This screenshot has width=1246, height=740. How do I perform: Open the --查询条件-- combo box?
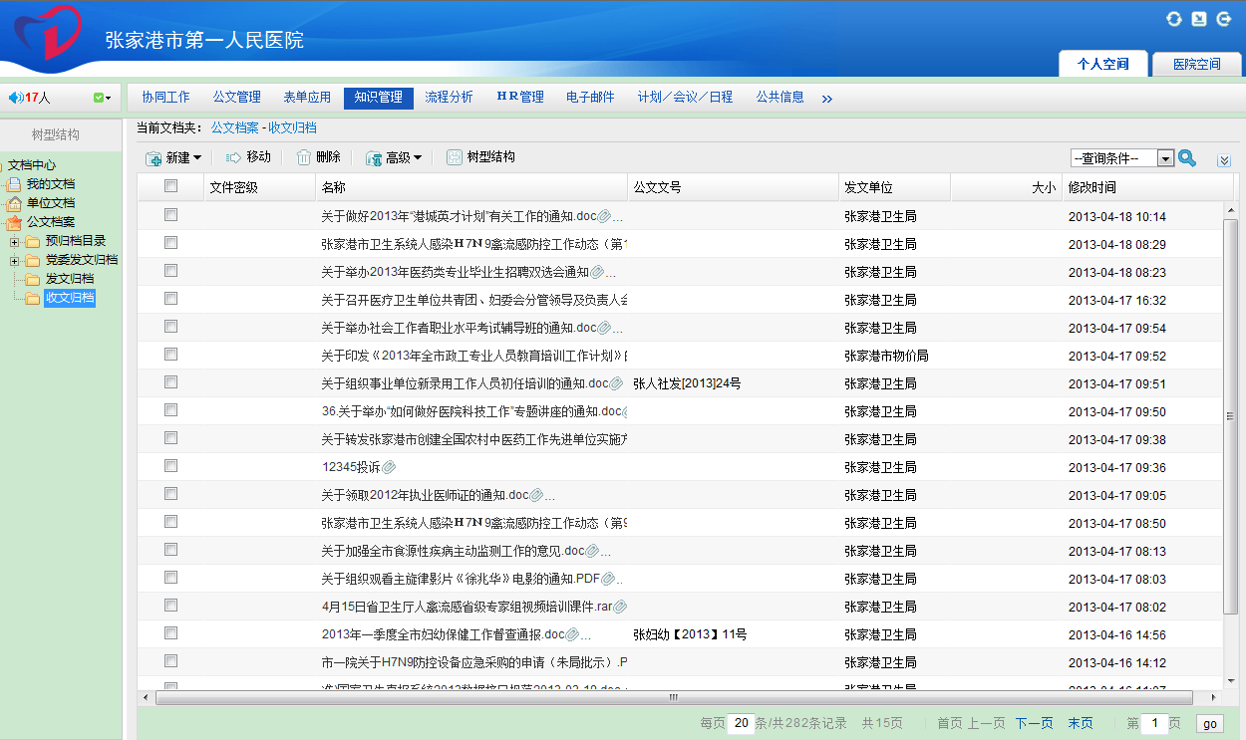(x=1120, y=158)
